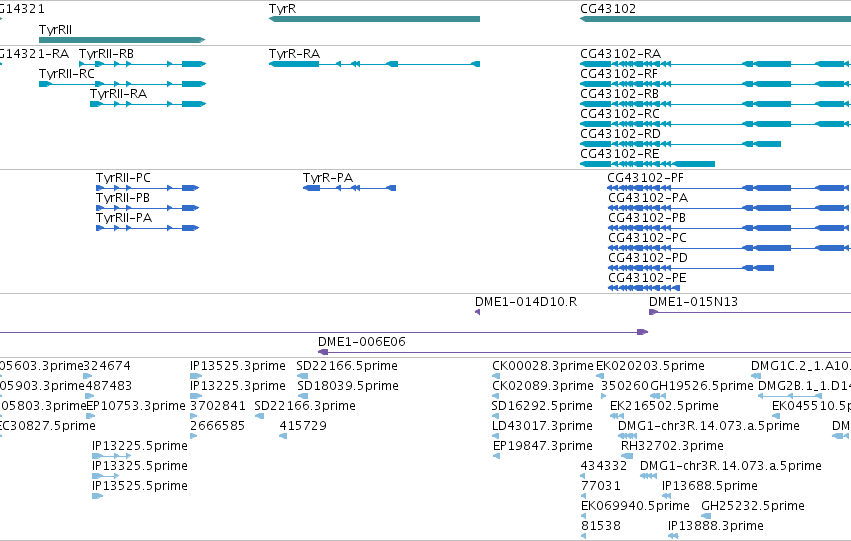851x541 pixels.
Task: Click the SD22166.3prime EST label
Action: [305, 406]
